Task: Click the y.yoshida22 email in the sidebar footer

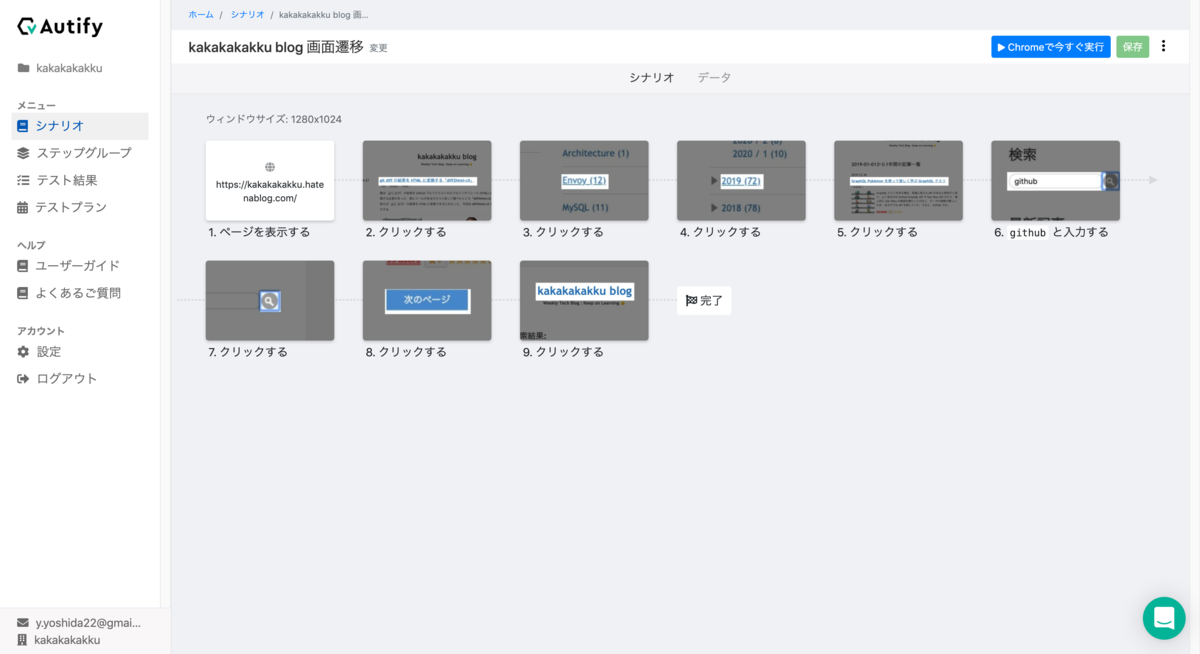Action: pyautogui.click(x=88, y=622)
